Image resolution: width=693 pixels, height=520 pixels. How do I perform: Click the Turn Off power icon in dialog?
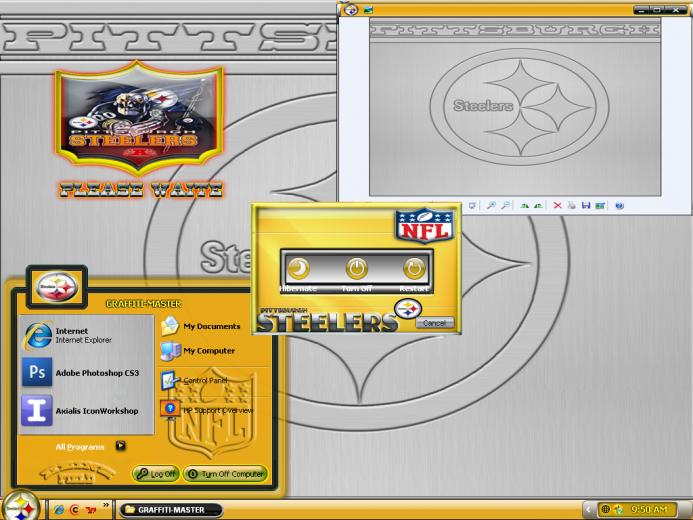357,268
